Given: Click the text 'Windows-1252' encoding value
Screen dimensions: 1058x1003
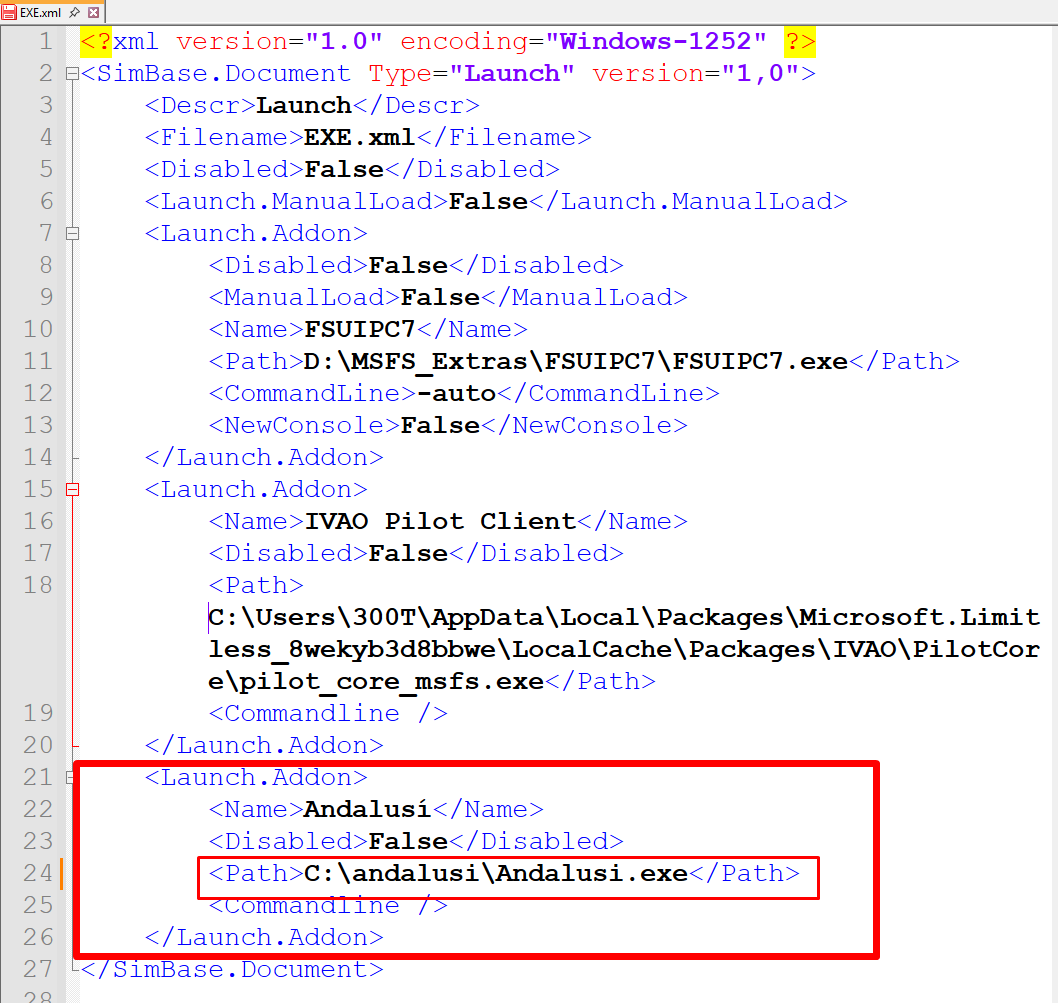Looking at the screenshot, I should 656,42.
